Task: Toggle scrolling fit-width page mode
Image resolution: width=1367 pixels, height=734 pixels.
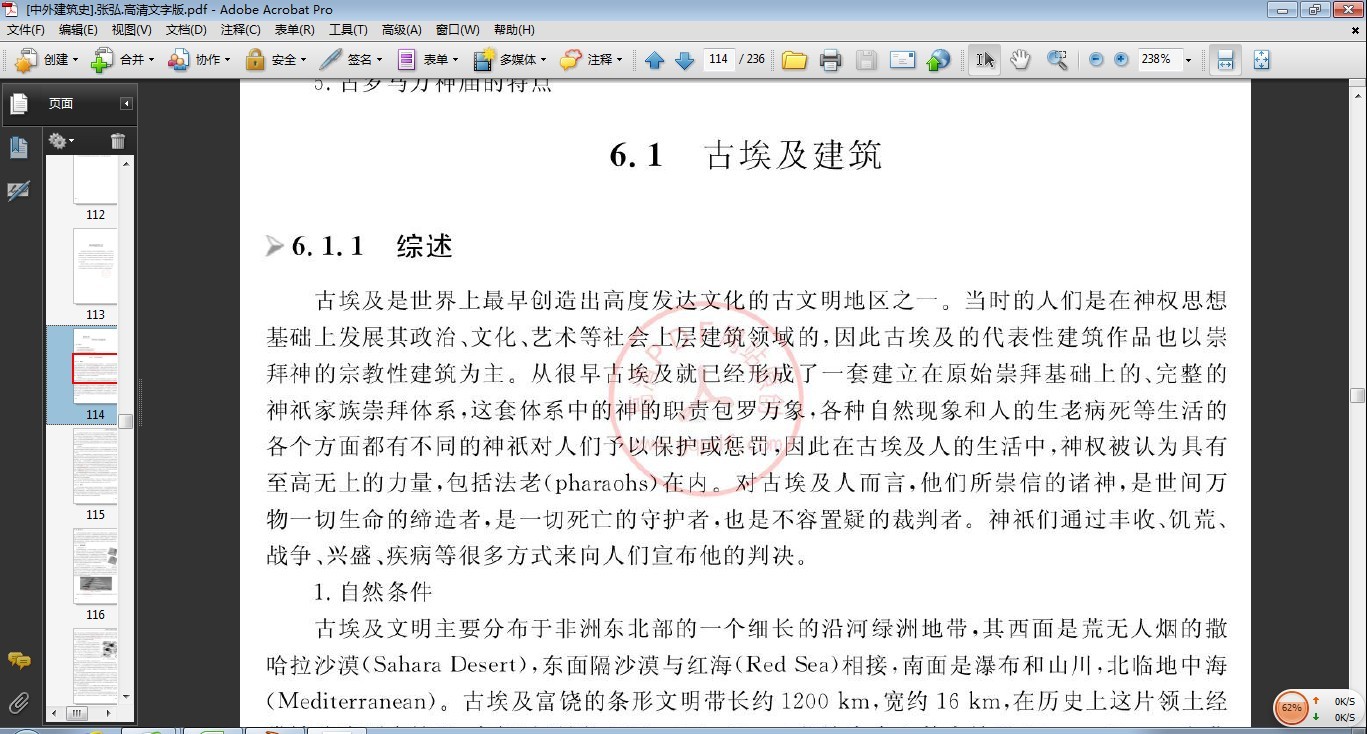Action: [x=1225, y=60]
